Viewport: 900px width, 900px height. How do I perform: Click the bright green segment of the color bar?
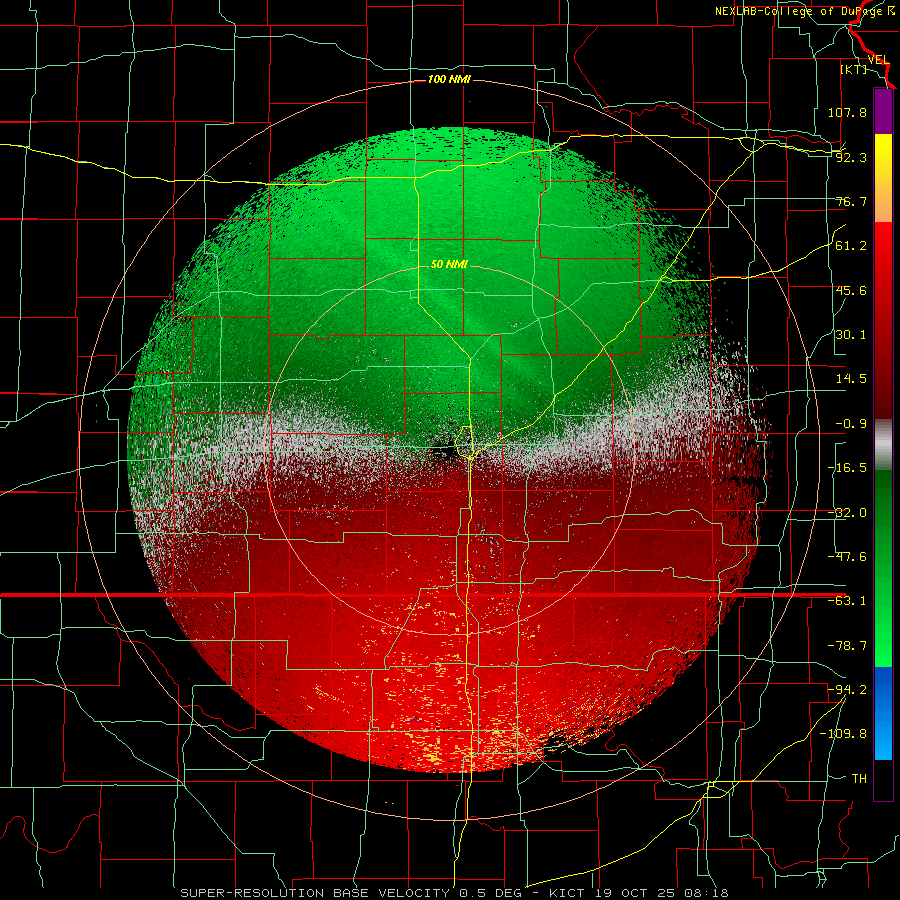click(x=883, y=568)
